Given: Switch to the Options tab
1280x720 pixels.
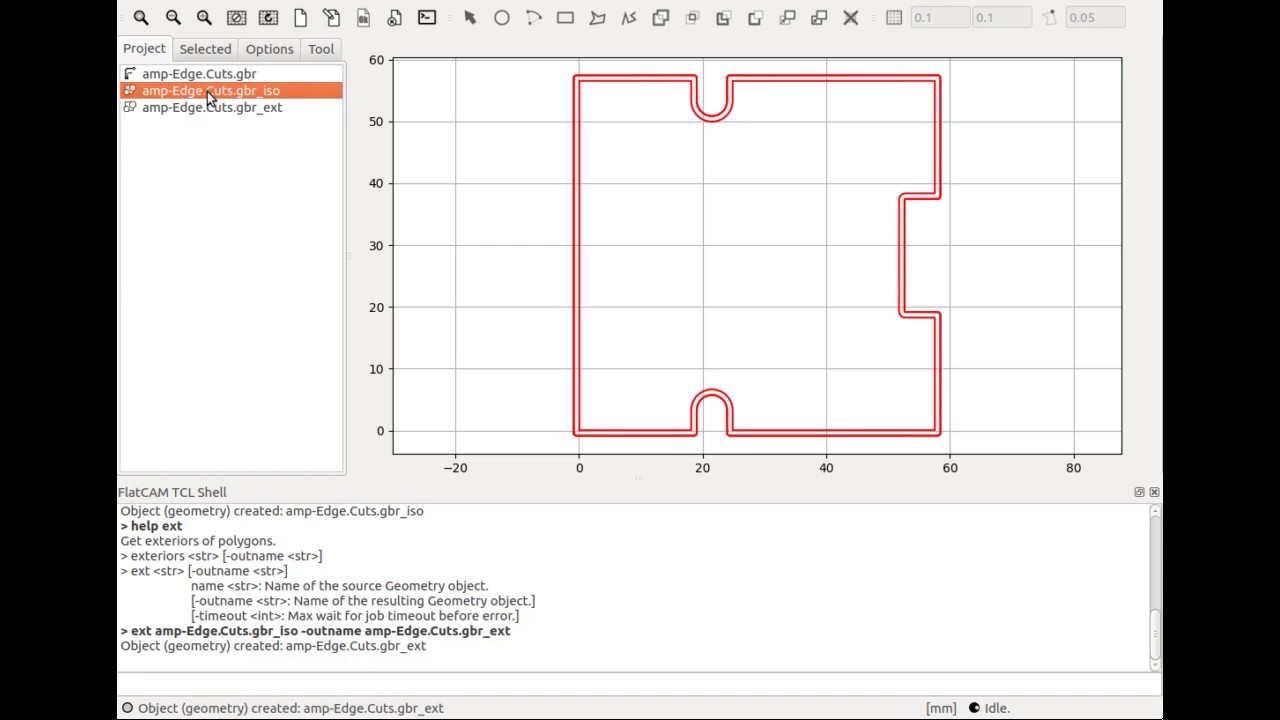Looking at the screenshot, I should (270, 49).
